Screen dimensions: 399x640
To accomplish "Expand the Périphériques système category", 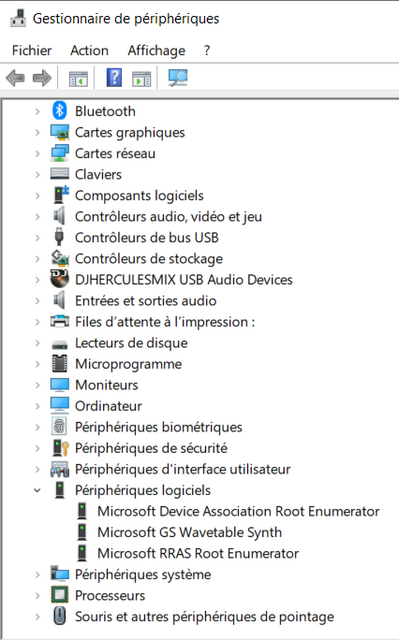I will pyautogui.click(x=37, y=574).
